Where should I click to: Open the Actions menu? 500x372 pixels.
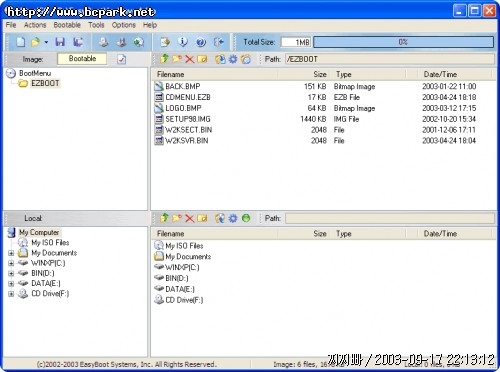(x=35, y=25)
